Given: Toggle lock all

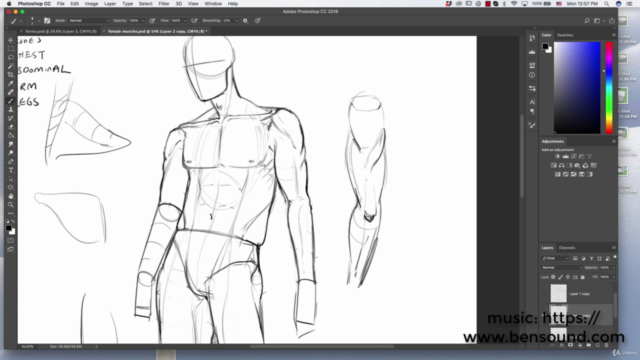Looking at the screenshot, I should [582, 277].
